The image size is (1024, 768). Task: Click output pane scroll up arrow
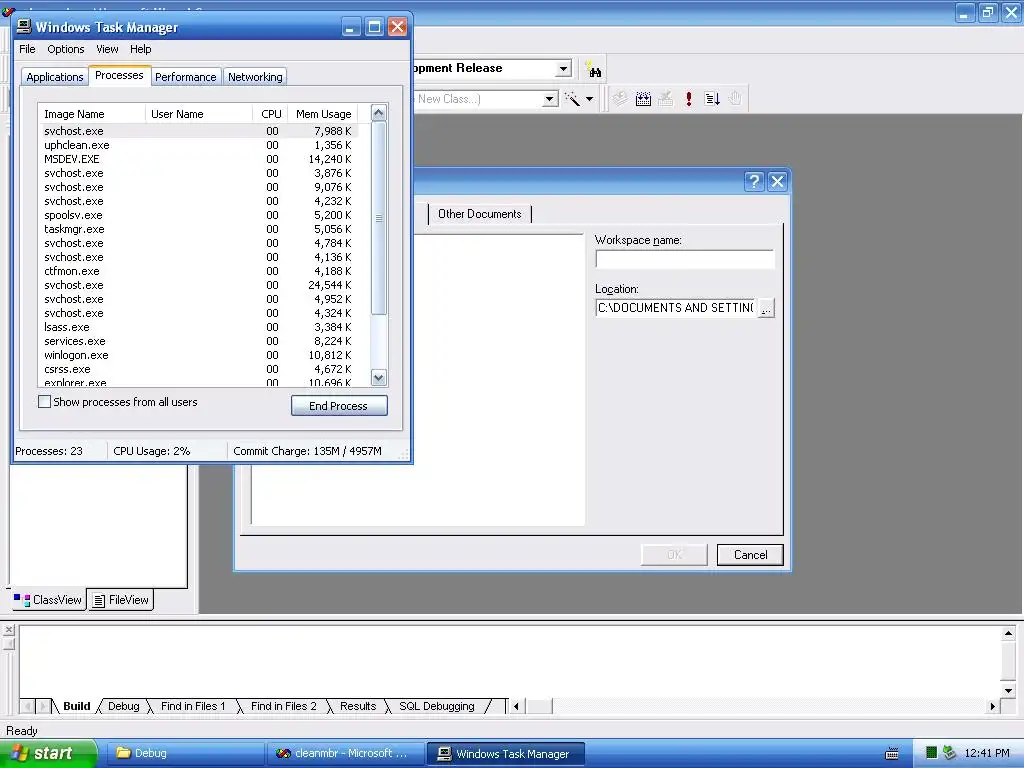1008,633
